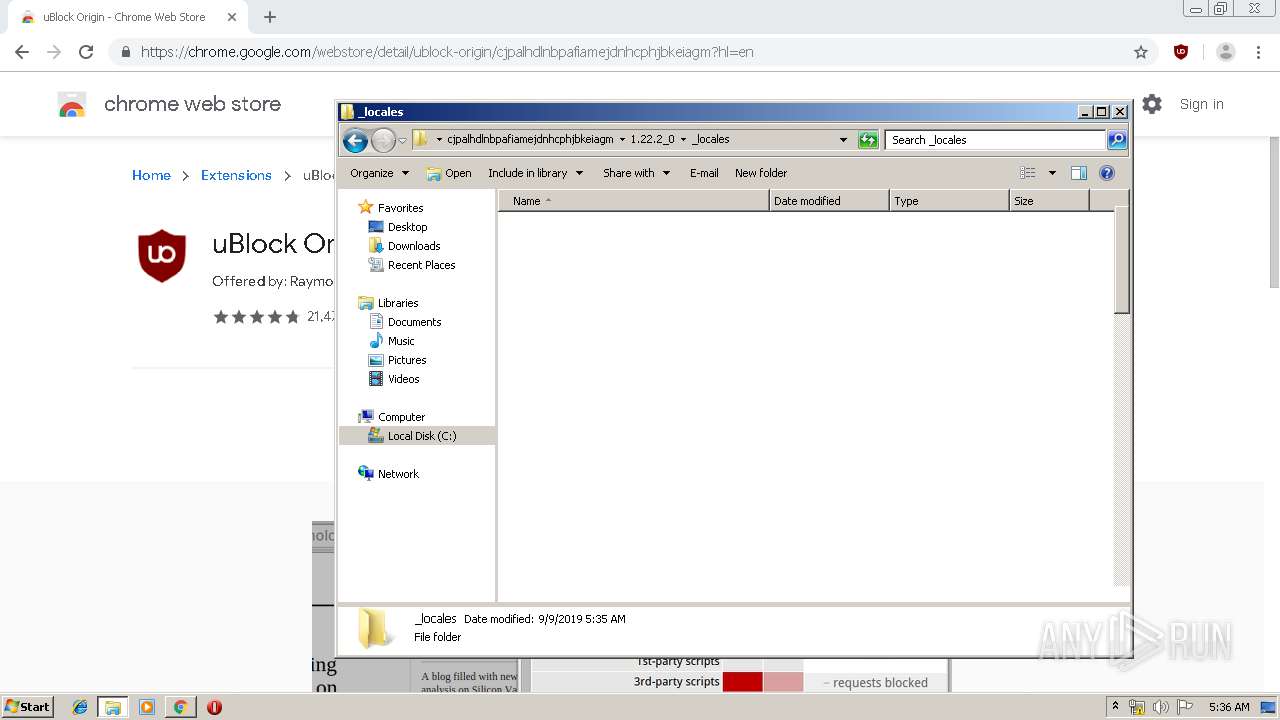Open Windows Explorer taskbar button
Image resolution: width=1280 pixels, height=720 pixels.
click(x=113, y=707)
